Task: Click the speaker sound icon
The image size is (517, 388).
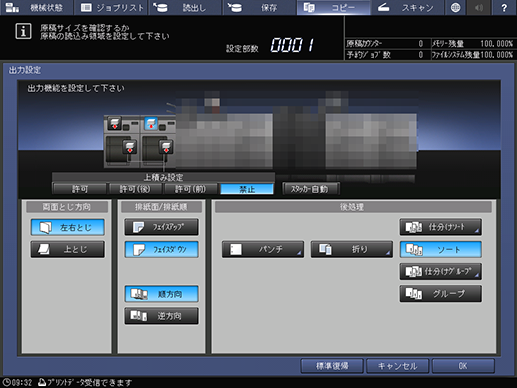Action: click(x=479, y=7)
